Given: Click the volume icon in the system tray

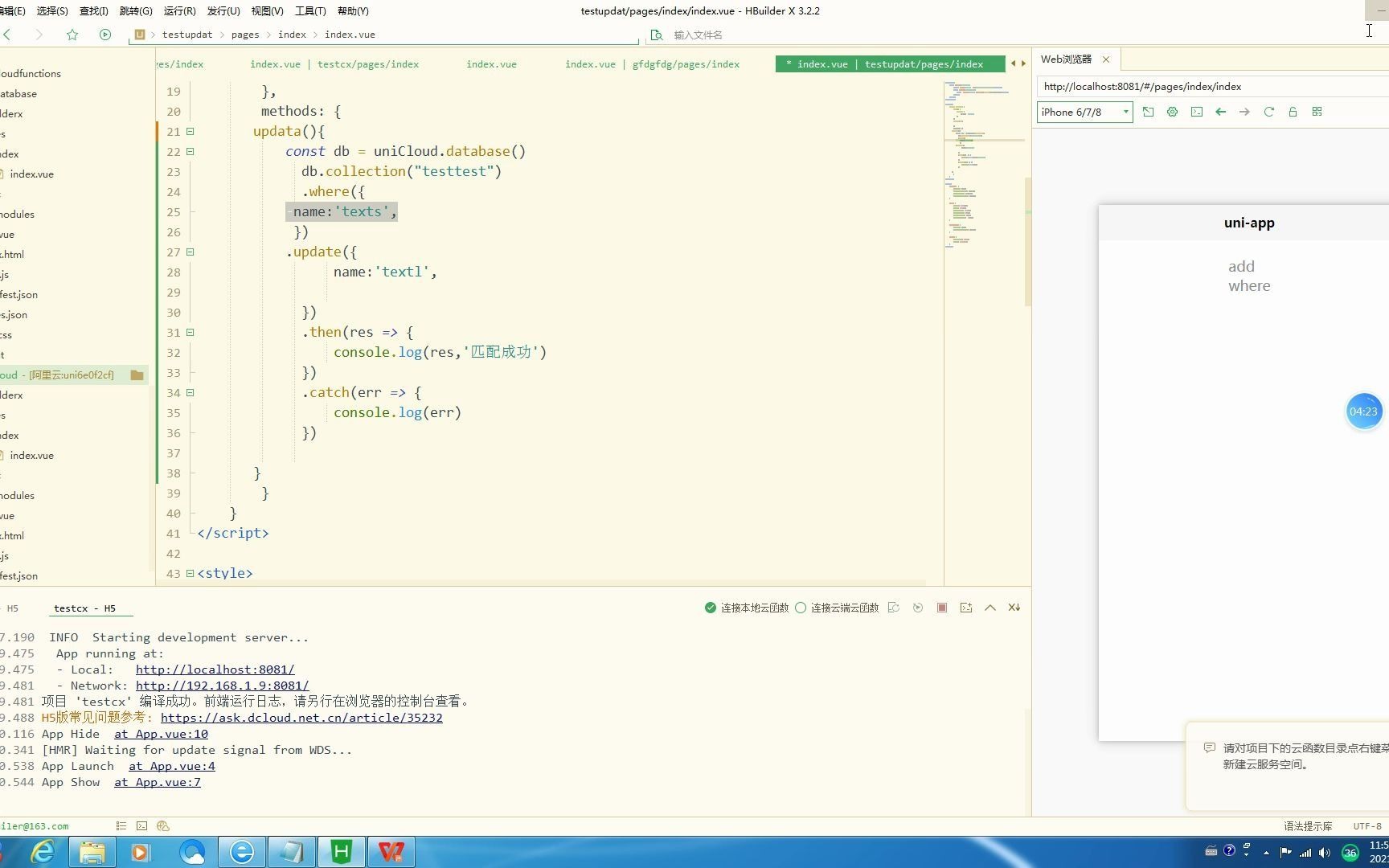Looking at the screenshot, I should pyautogui.click(x=1325, y=853).
